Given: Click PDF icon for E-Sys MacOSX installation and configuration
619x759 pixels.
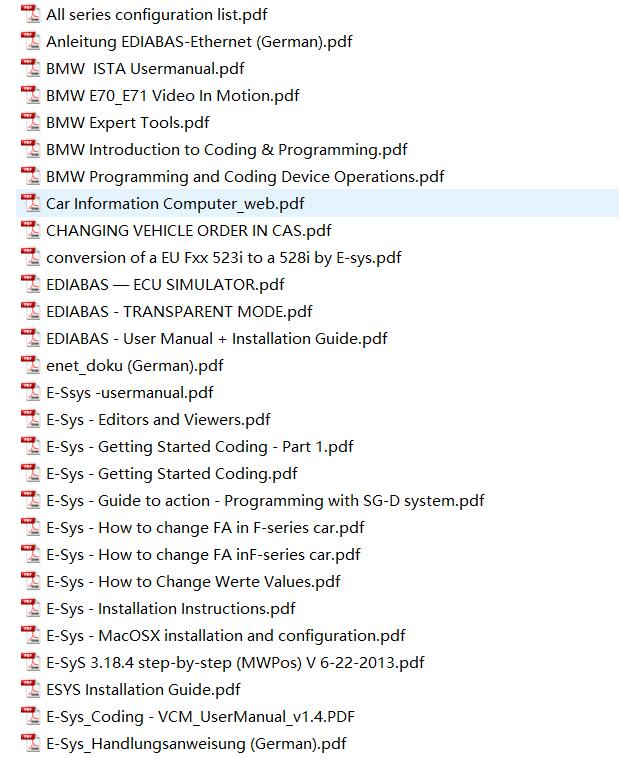Looking at the screenshot, I should pos(30,635).
